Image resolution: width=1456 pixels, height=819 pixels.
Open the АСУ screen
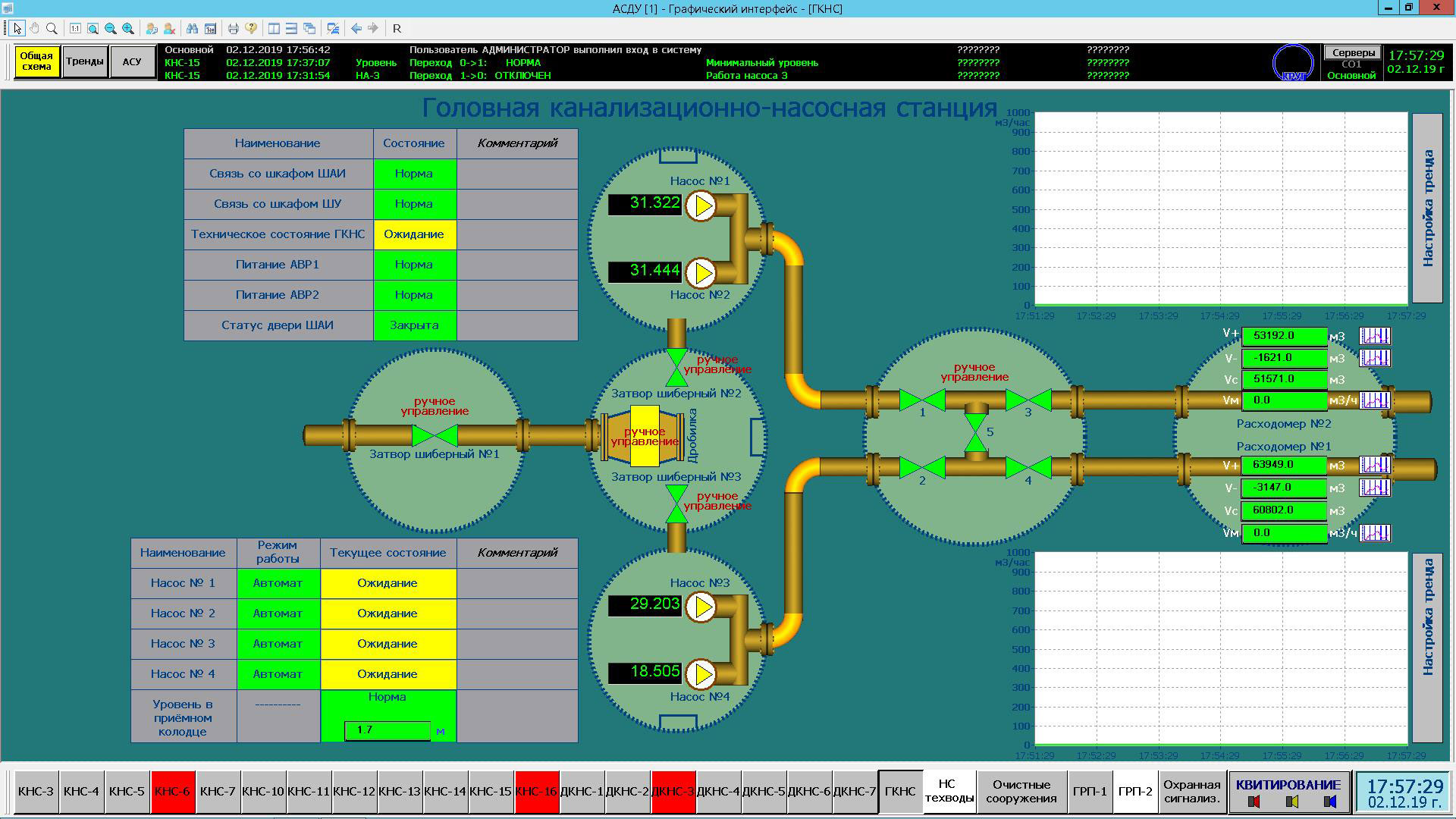point(132,61)
